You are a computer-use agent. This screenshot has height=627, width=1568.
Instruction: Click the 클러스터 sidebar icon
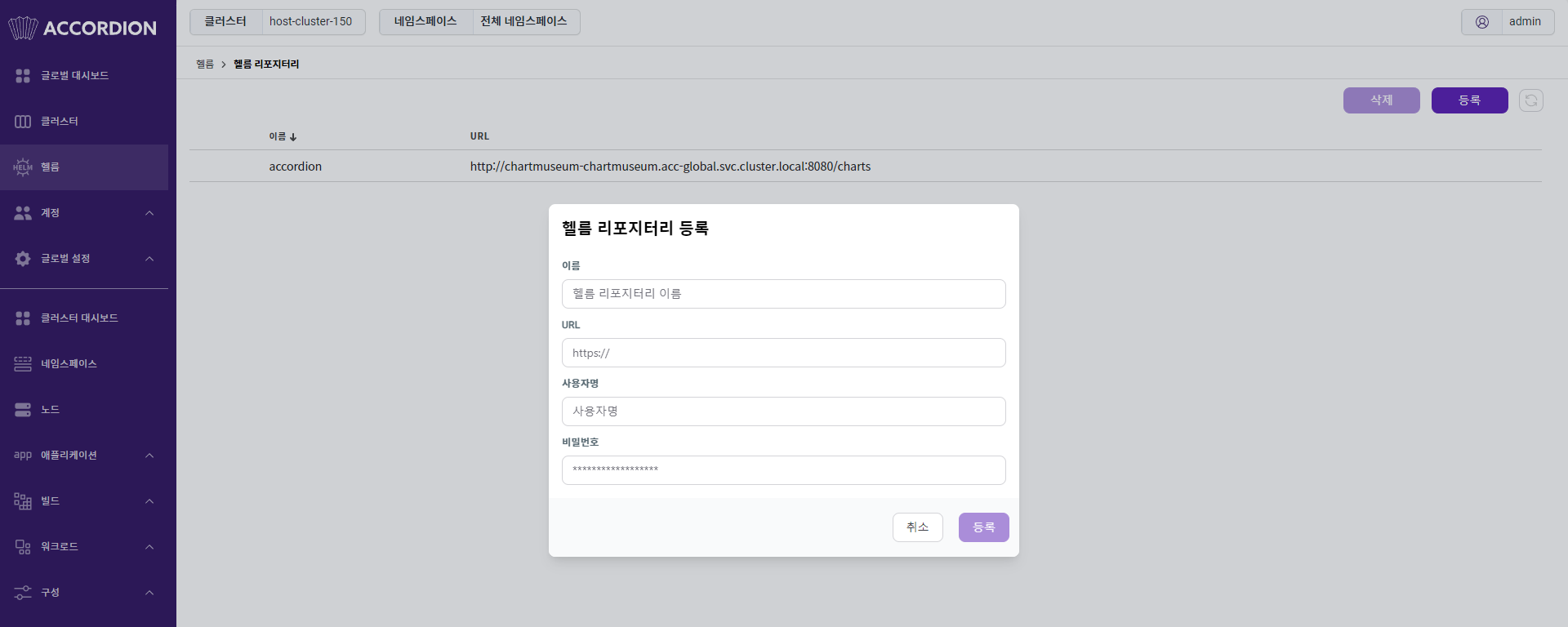23,122
